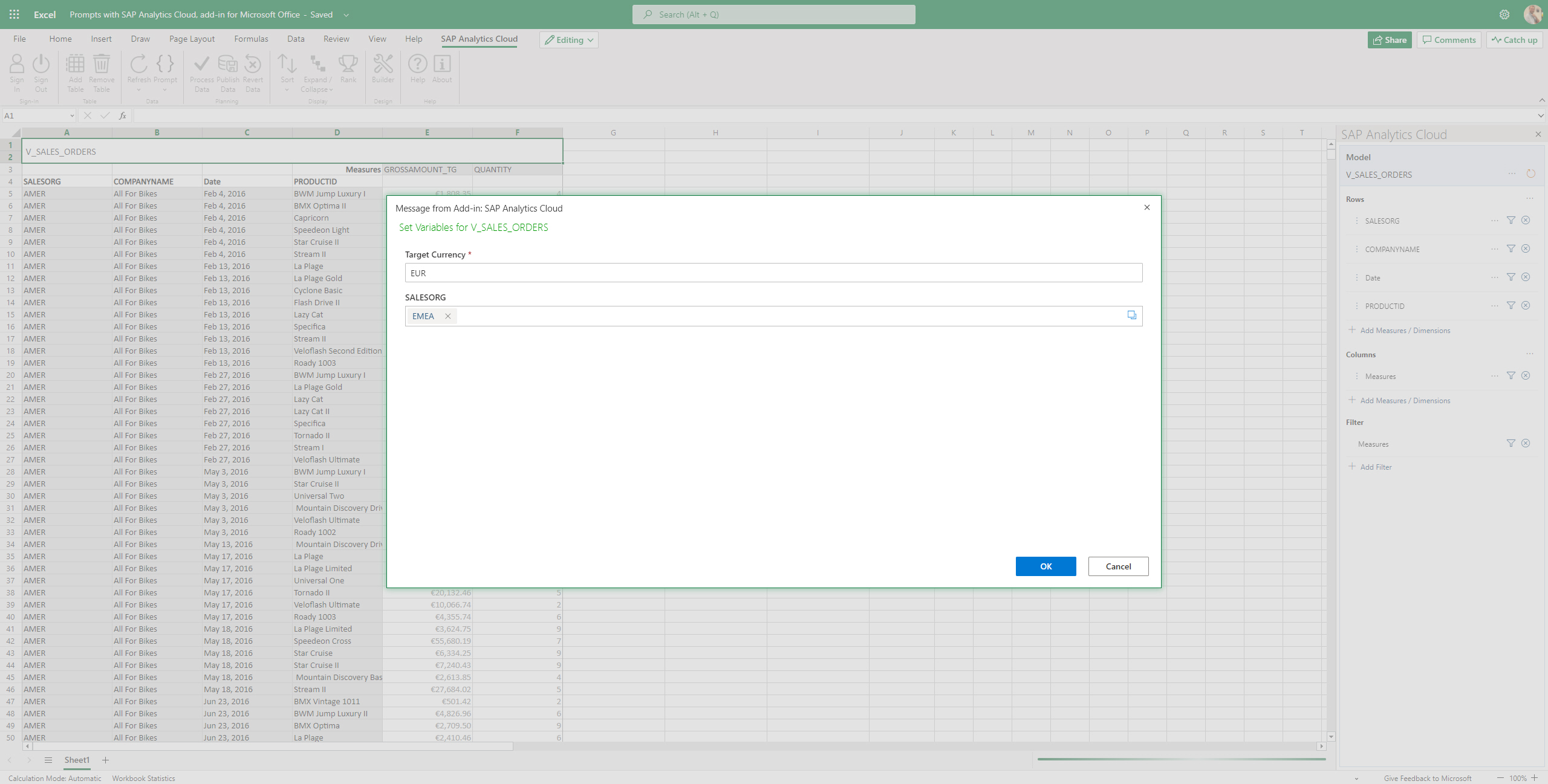Click the Remove Table trash icon
The image size is (1548, 784).
pos(102,64)
